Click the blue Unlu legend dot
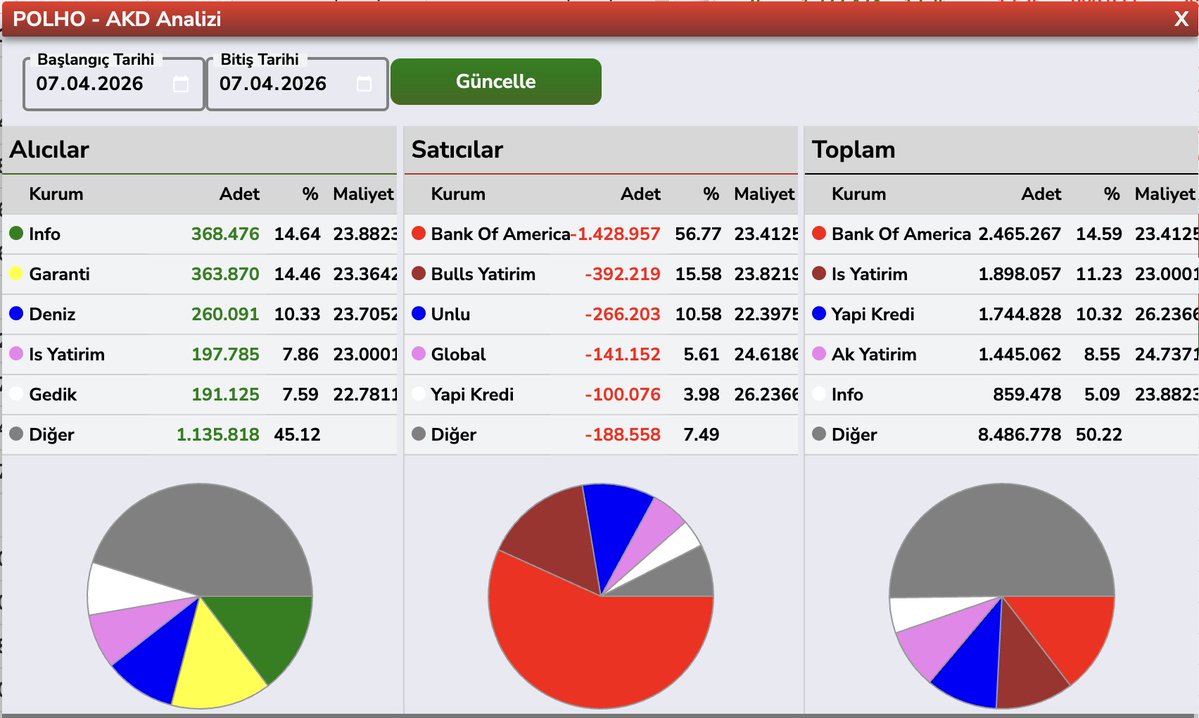This screenshot has height=718, width=1199. 418,314
